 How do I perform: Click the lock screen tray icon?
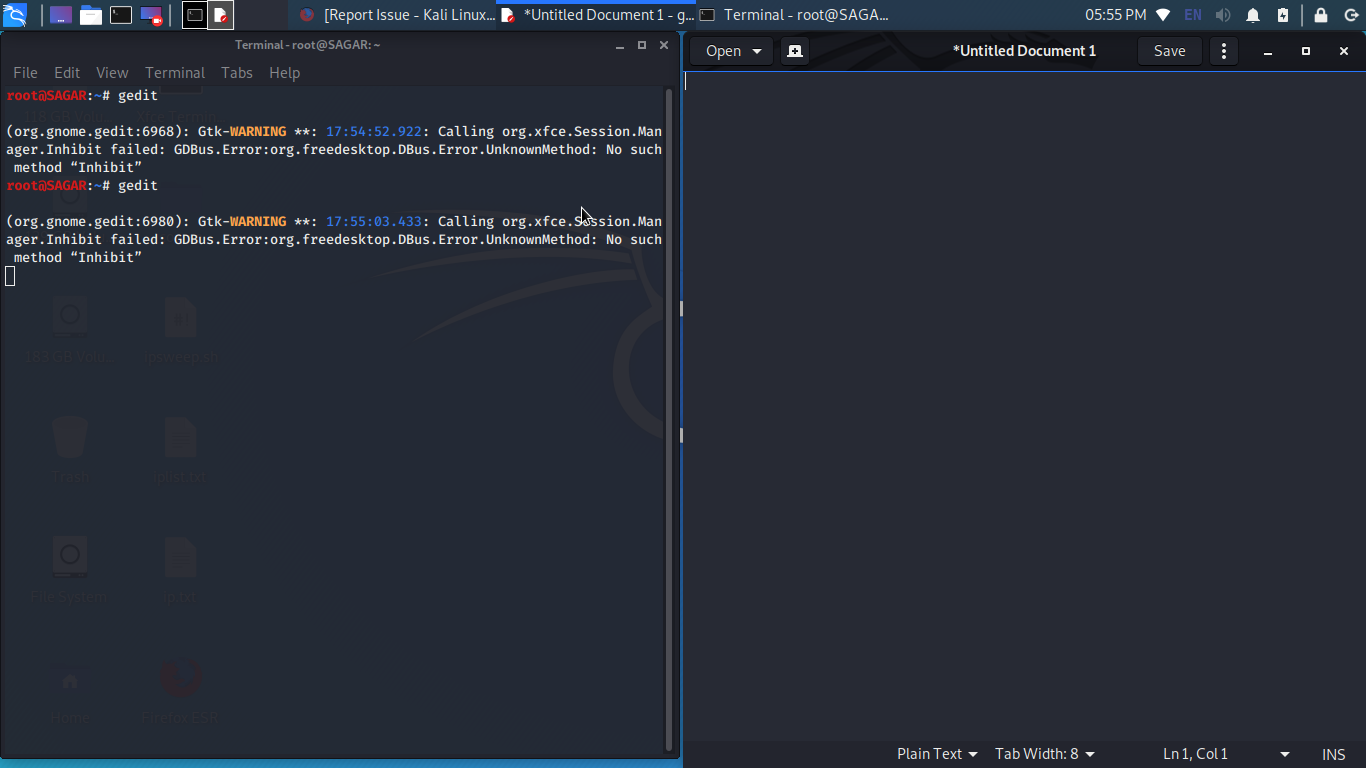tap(1321, 15)
